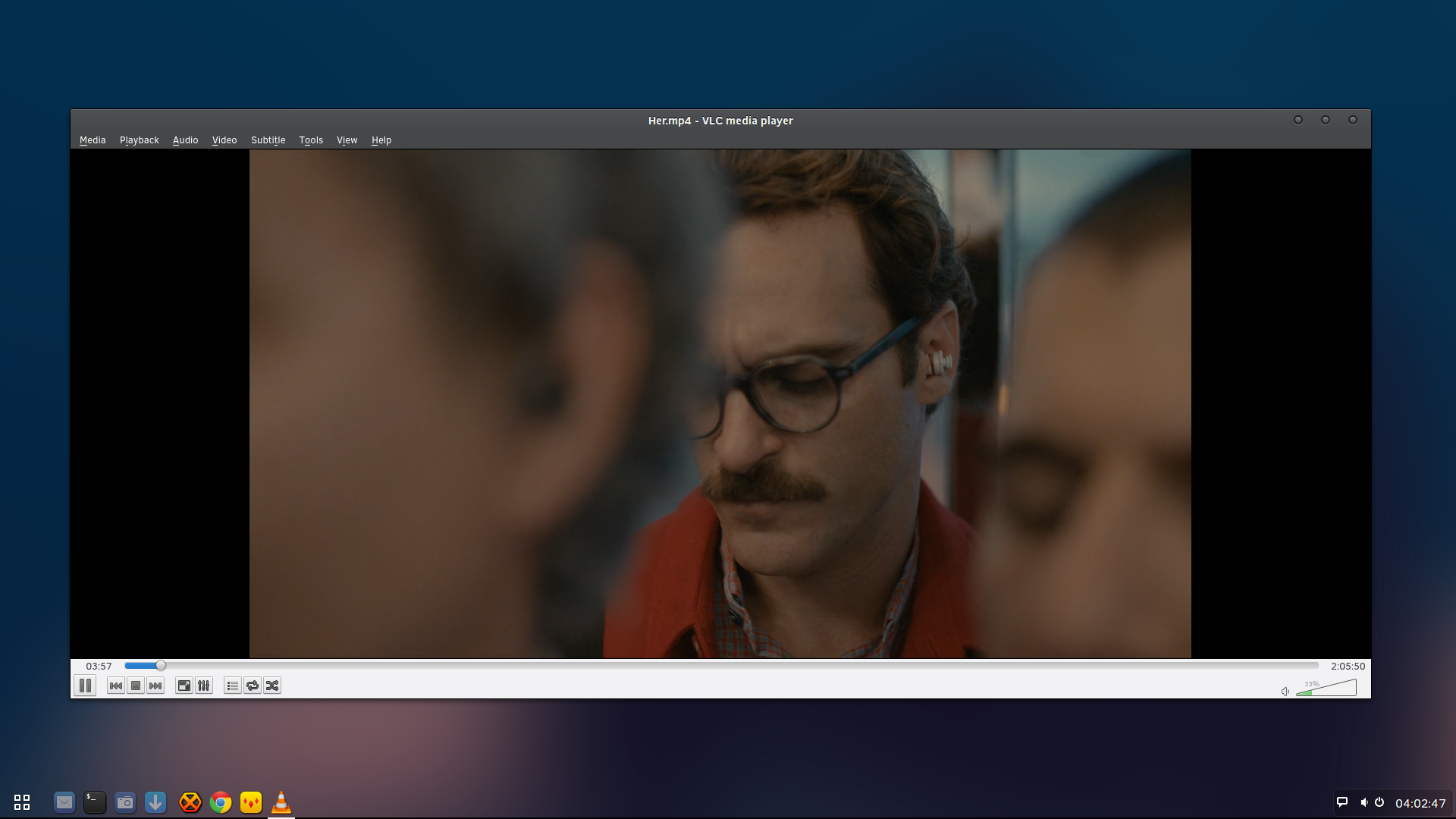Set volume on the volume slider
The width and height of the screenshot is (1456, 819).
click(1326, 688)
